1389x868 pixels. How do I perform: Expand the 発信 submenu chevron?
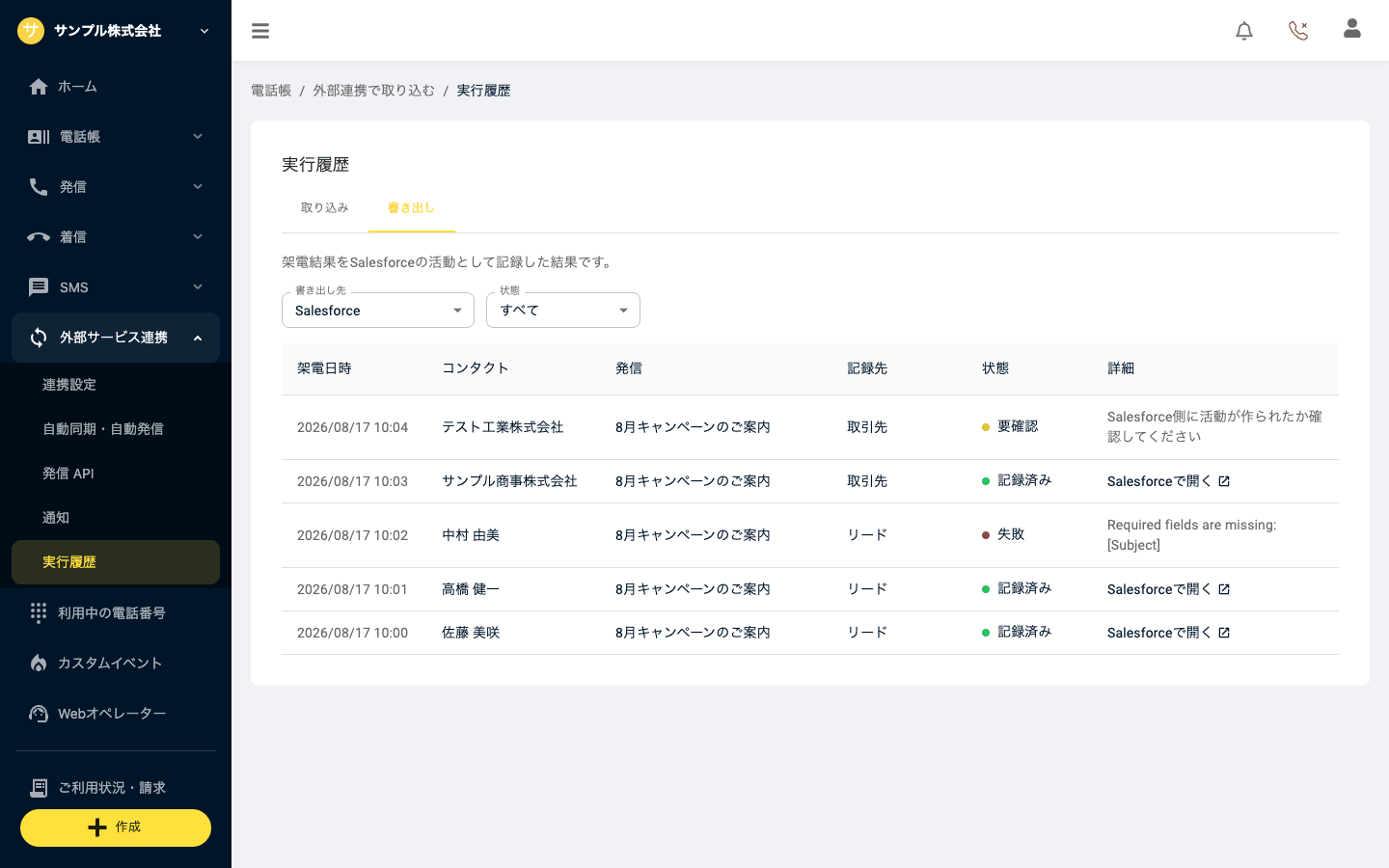coord(198,187)
